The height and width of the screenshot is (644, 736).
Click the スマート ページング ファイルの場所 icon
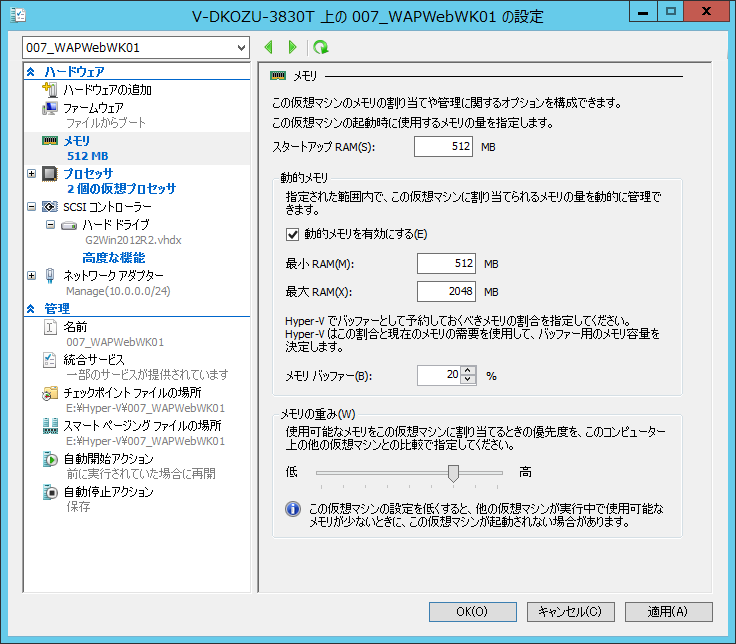tap(50, 426)
